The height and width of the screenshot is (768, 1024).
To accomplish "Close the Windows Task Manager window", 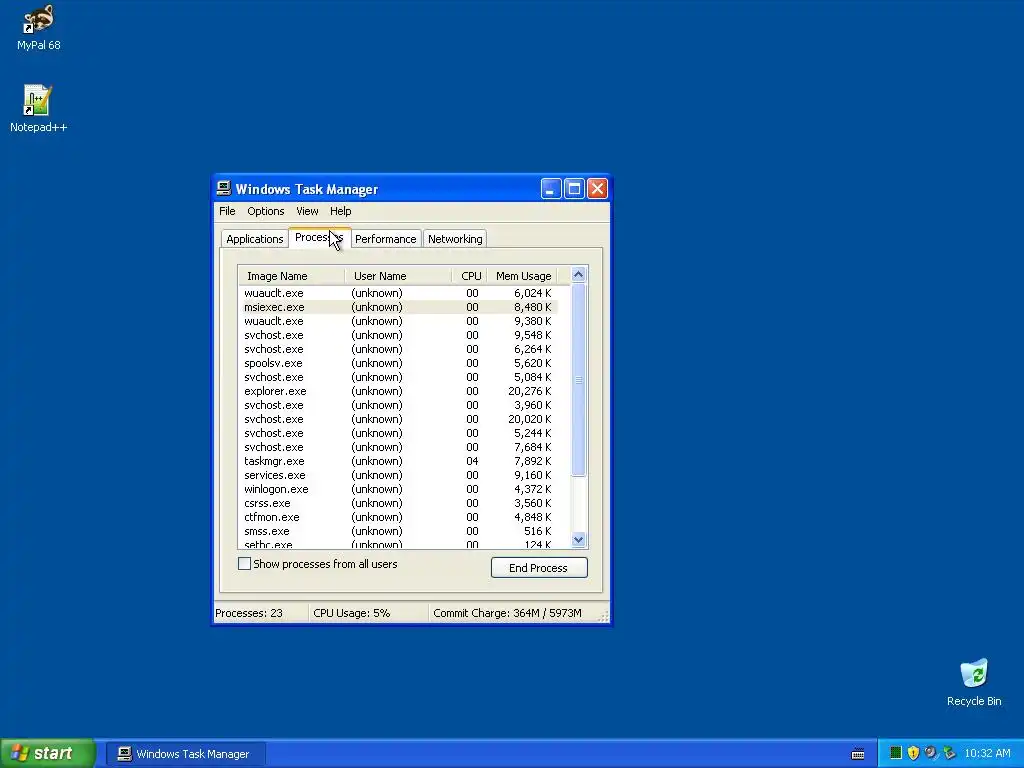I will pyautogui.click(x=597, y=189).
